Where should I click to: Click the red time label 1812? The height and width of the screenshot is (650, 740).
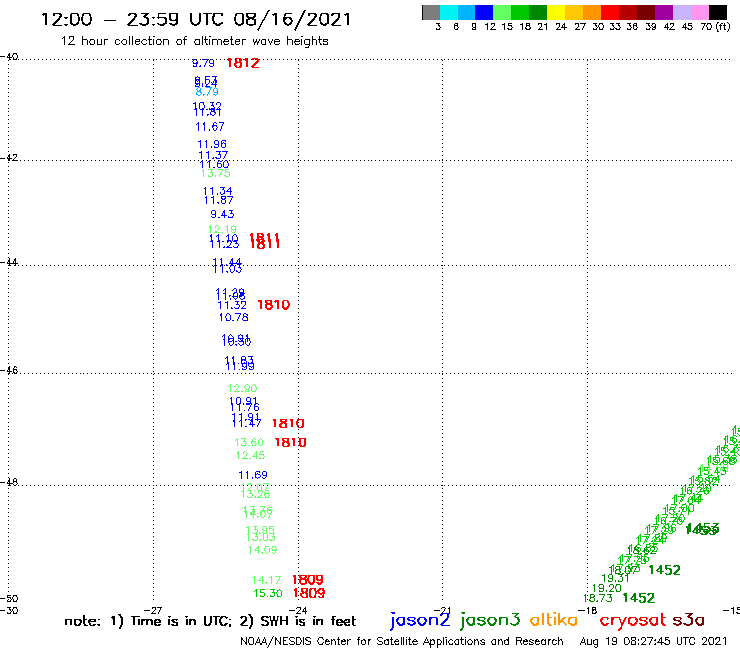tap(243, 63)
